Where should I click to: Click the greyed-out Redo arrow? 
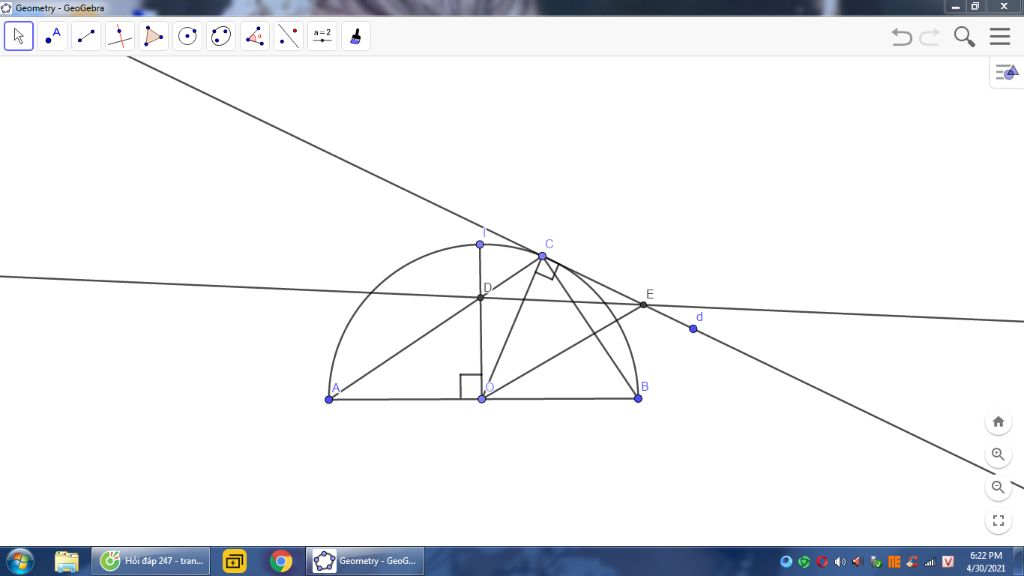tap(929, 37)
